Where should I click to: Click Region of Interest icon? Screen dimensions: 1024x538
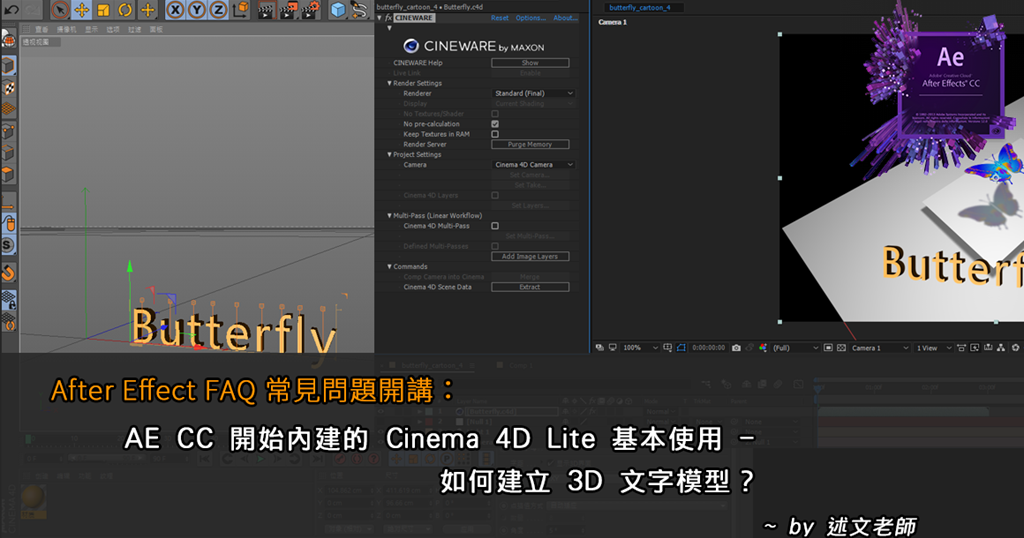(x=828, y=348)
